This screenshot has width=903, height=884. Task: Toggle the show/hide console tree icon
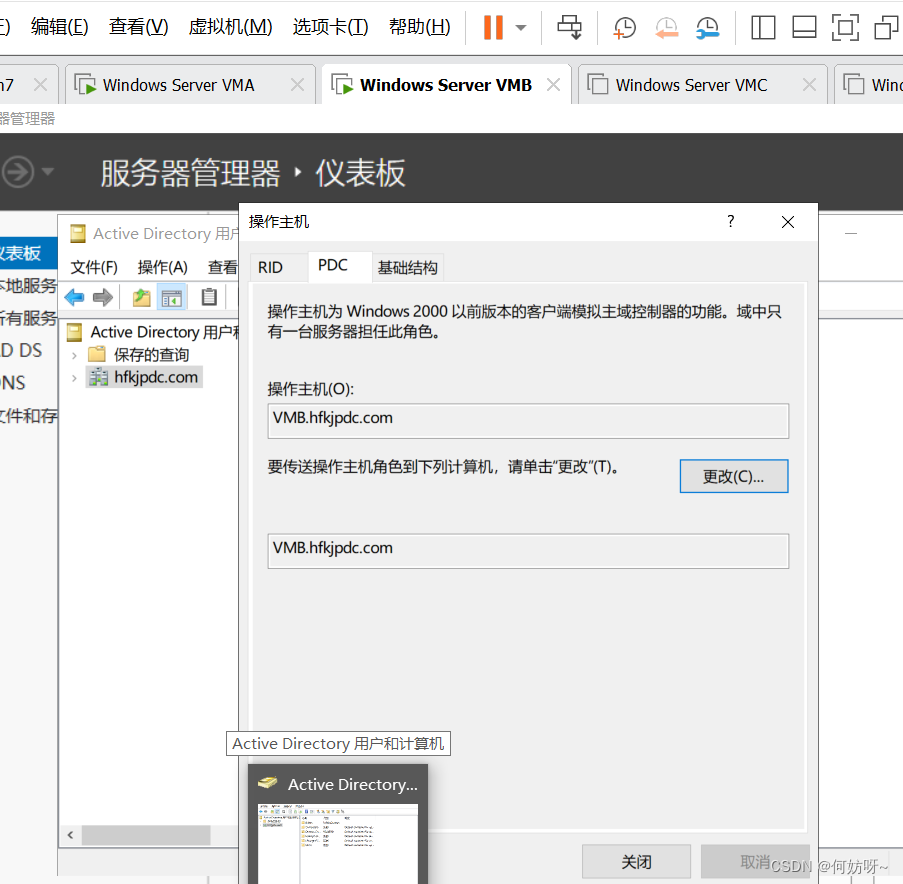[x=172, y=297]
